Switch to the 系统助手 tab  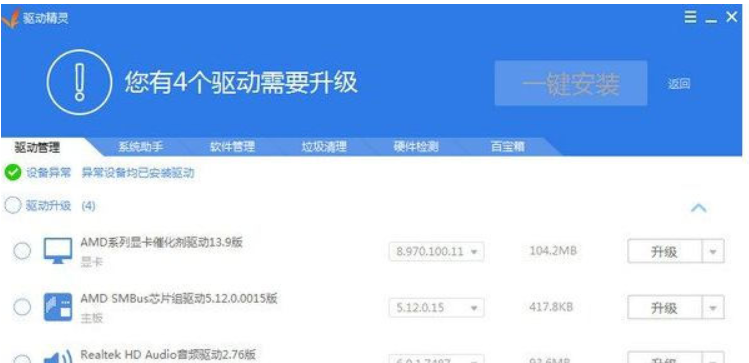coord(140,147)
